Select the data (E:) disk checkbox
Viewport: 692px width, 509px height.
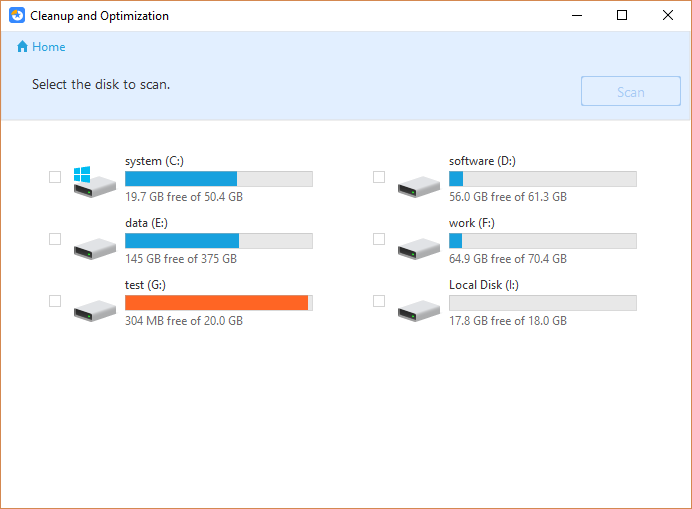(55, 239)
